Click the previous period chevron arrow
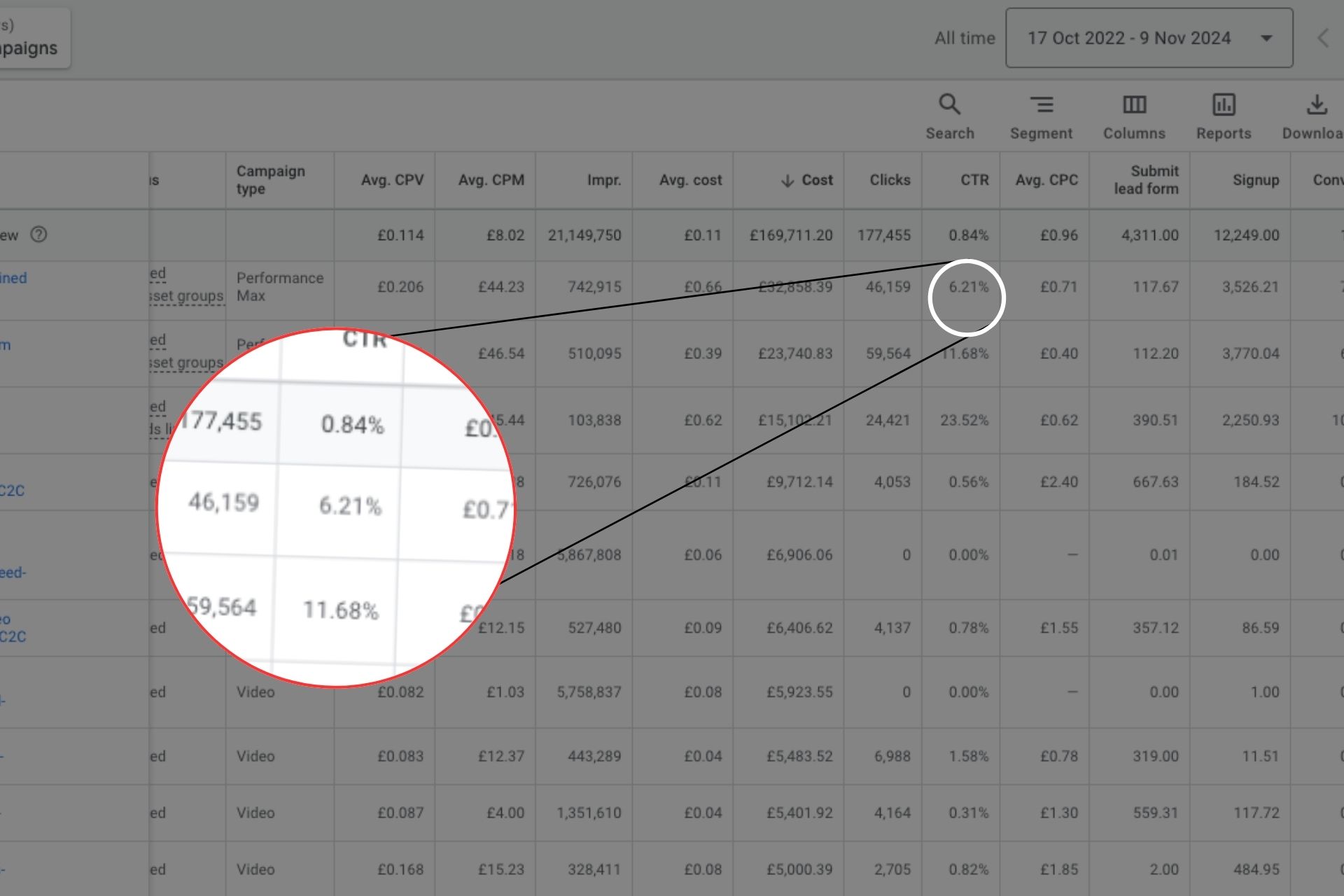The height and width of the screenshot is (896, 1344). point(1322,38)
